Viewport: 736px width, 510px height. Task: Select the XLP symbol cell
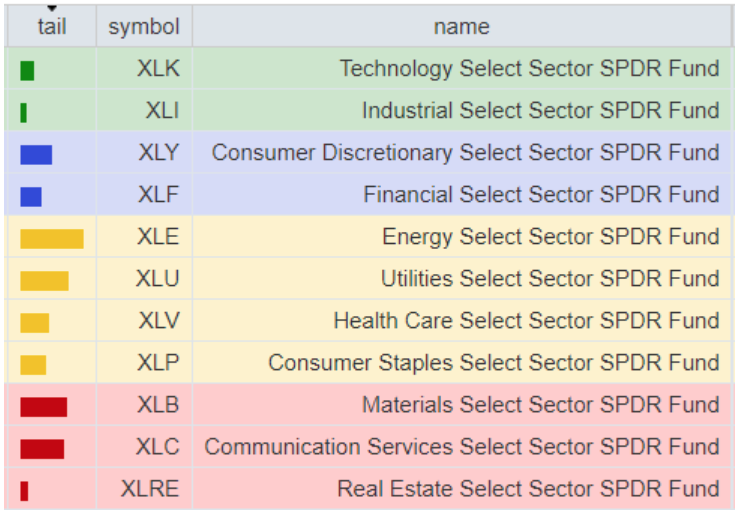click(x=159, y=363)
